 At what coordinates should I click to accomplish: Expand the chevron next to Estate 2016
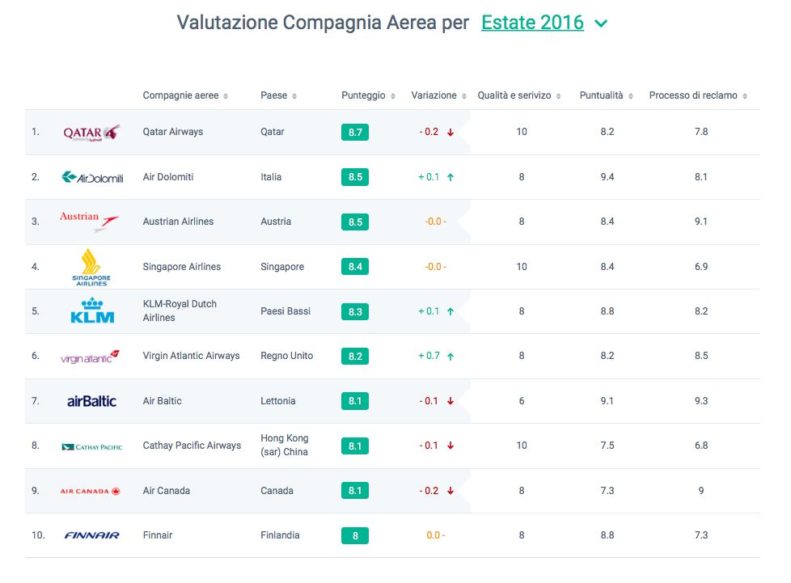click(x=601, y=24)
